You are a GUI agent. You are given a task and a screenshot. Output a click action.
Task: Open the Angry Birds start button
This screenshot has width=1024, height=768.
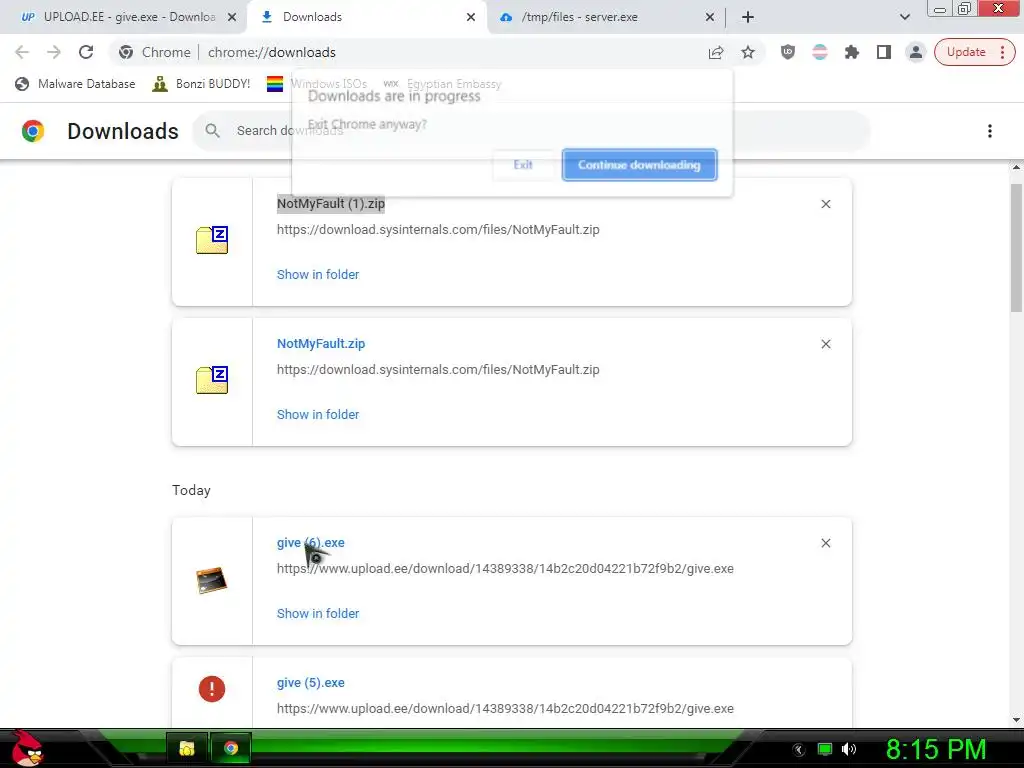(27, 748)
